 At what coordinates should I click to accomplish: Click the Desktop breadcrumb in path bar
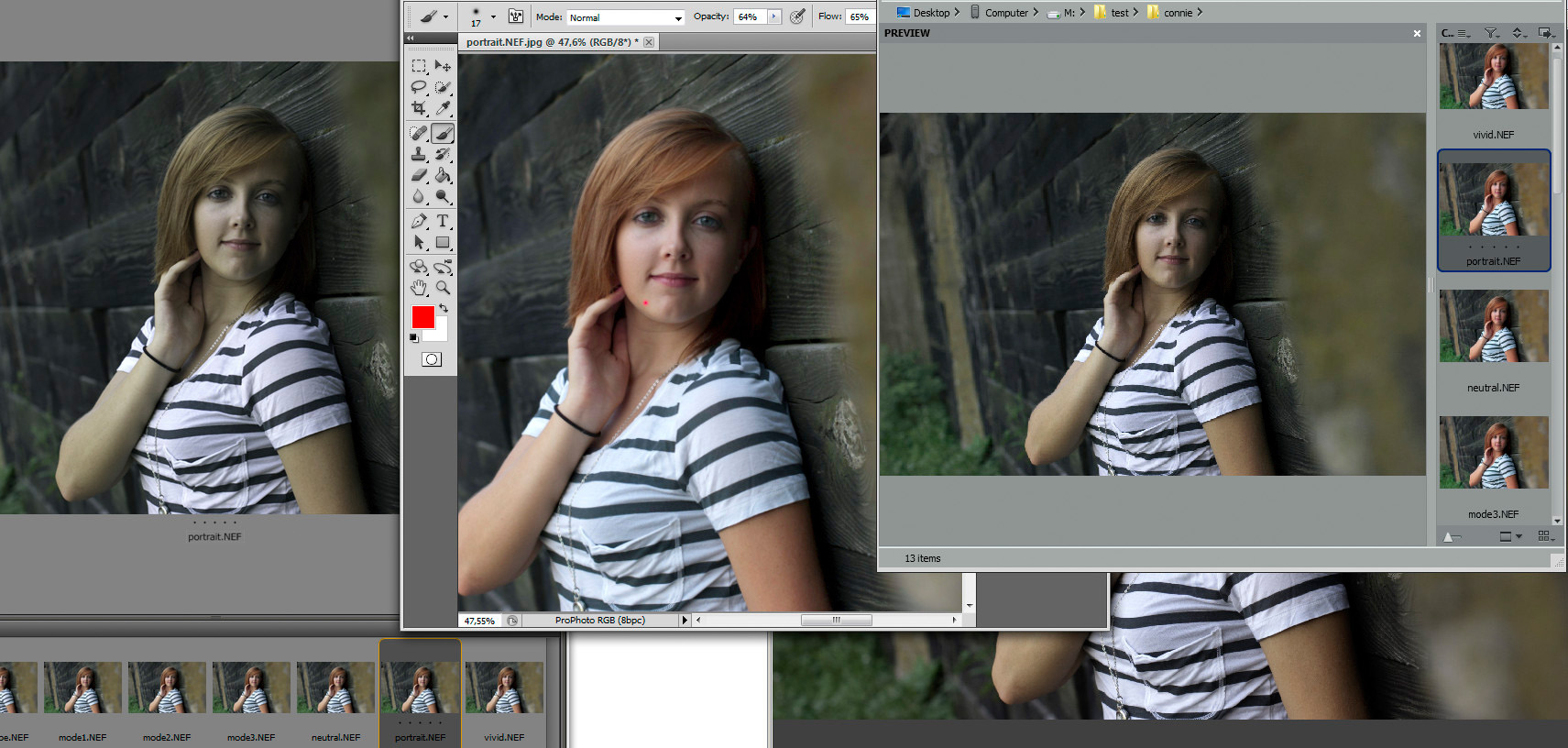tap(930, 13)
